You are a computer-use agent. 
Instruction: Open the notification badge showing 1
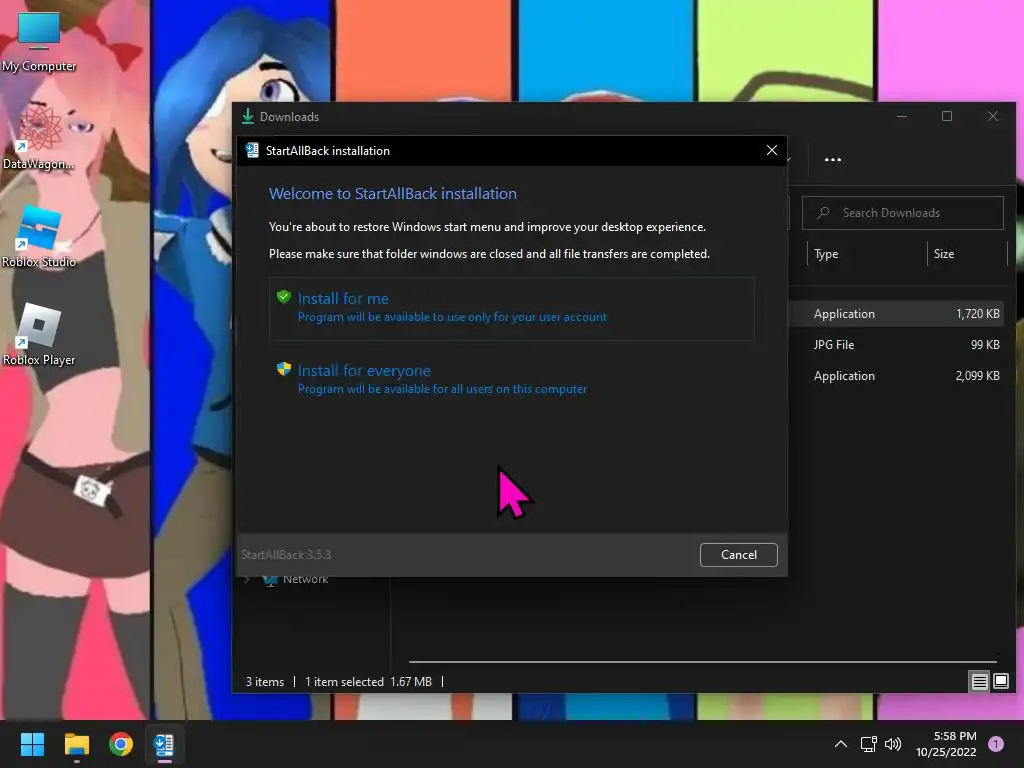(995, 744)
